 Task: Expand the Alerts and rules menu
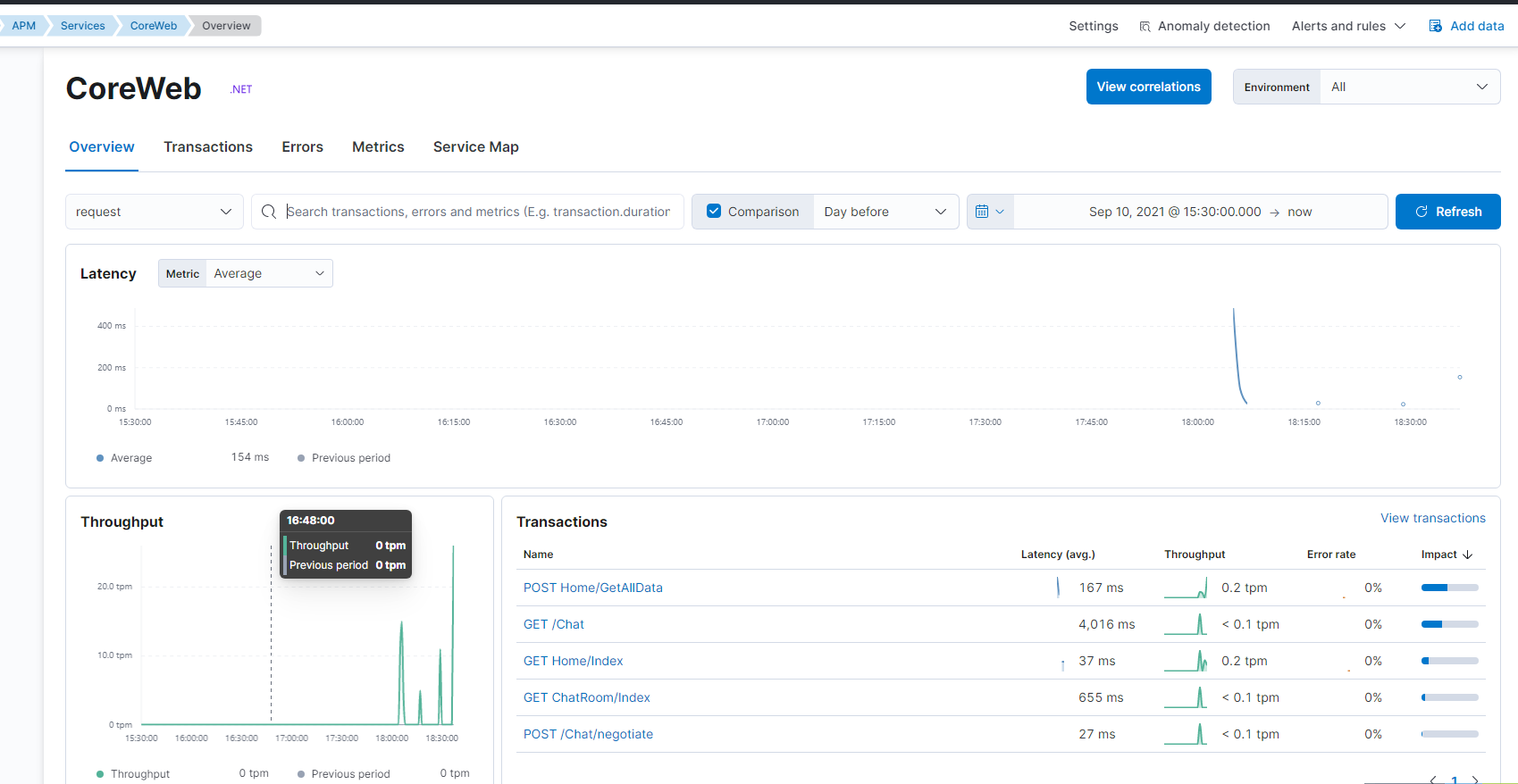click(x=1348, y=26)
